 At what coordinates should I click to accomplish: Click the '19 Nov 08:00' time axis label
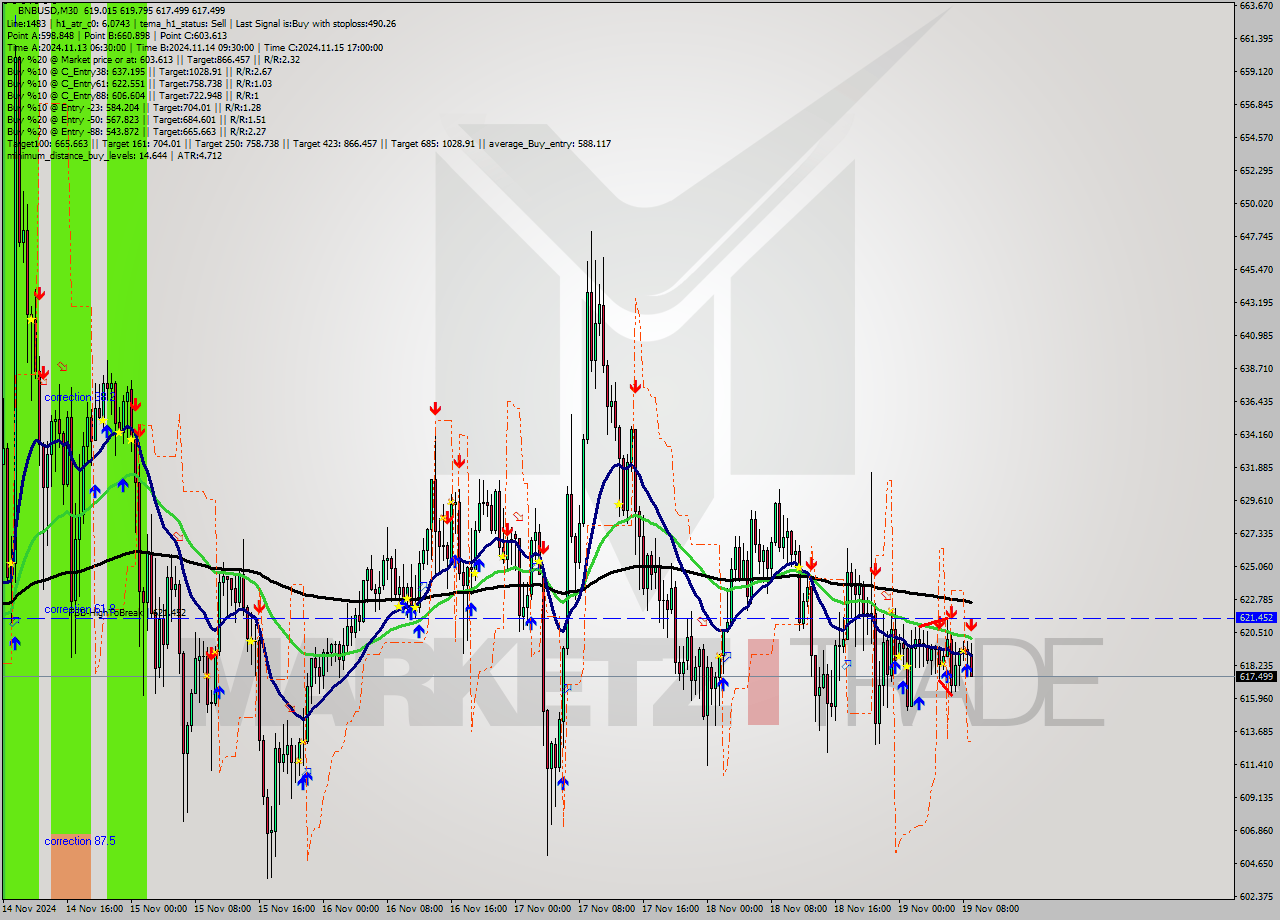click(990, 909)
